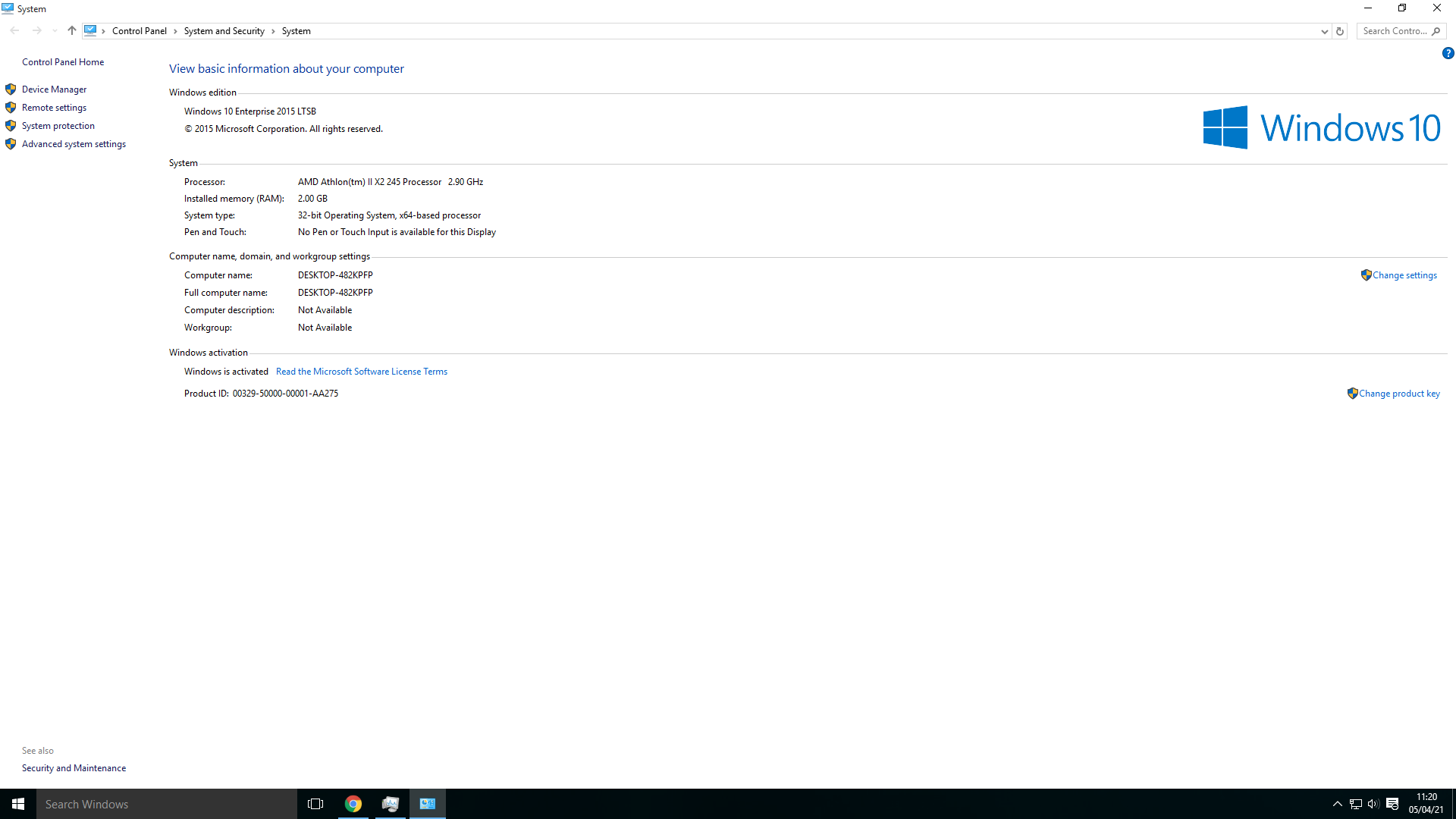Expand the address bar history dropdown
This screenshot has width=1456, height=819.
pyautogui.click(x=1324, y=31)
